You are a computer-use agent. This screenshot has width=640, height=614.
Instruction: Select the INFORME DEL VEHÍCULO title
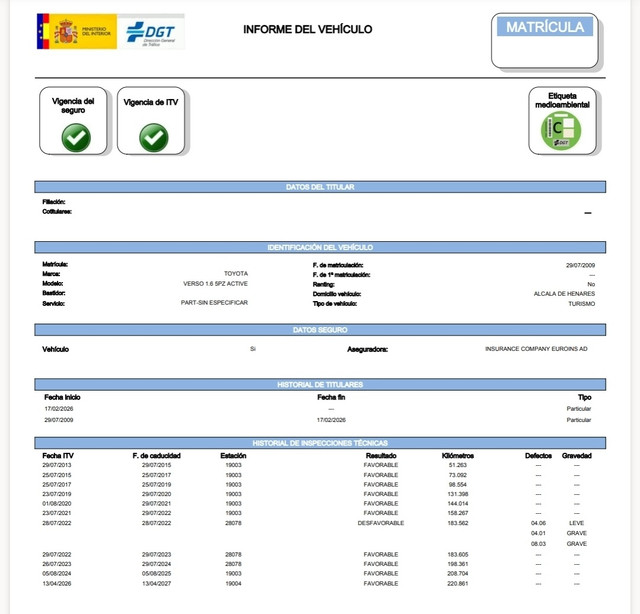point(308,29)
